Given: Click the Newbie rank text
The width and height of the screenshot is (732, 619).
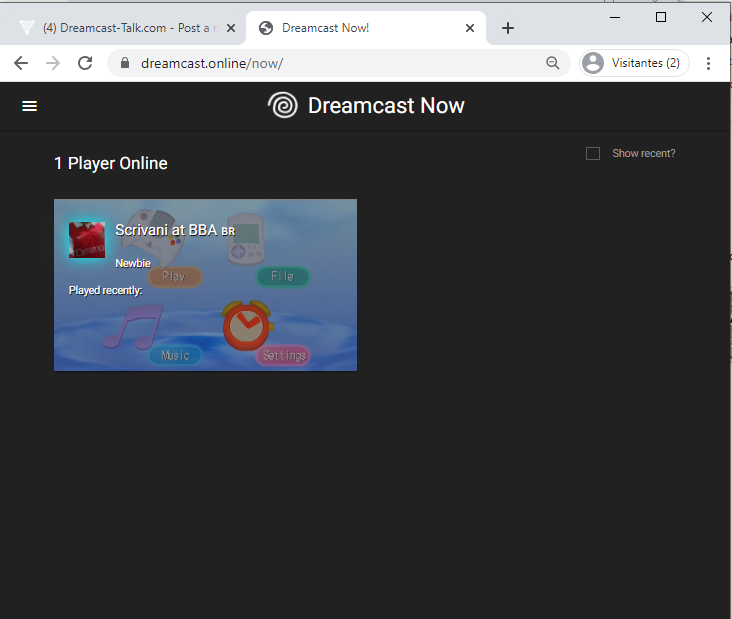Looking at the screenshot, I should tap(133, 263).
